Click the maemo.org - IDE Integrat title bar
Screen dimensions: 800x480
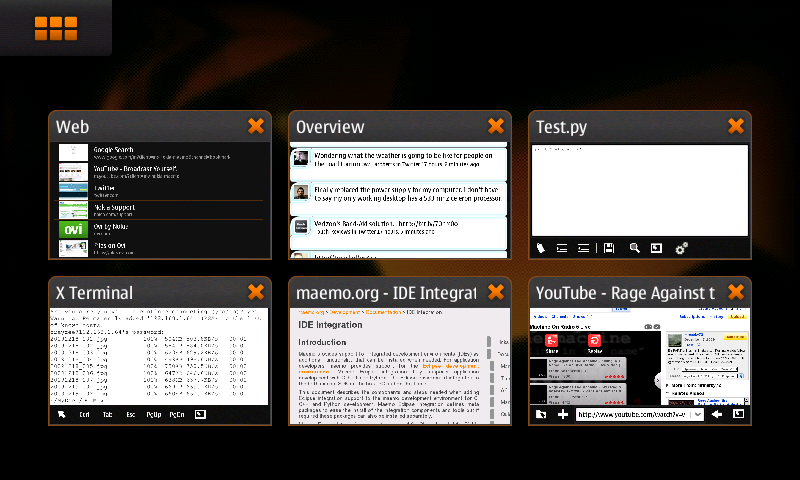tap(386, 293)
